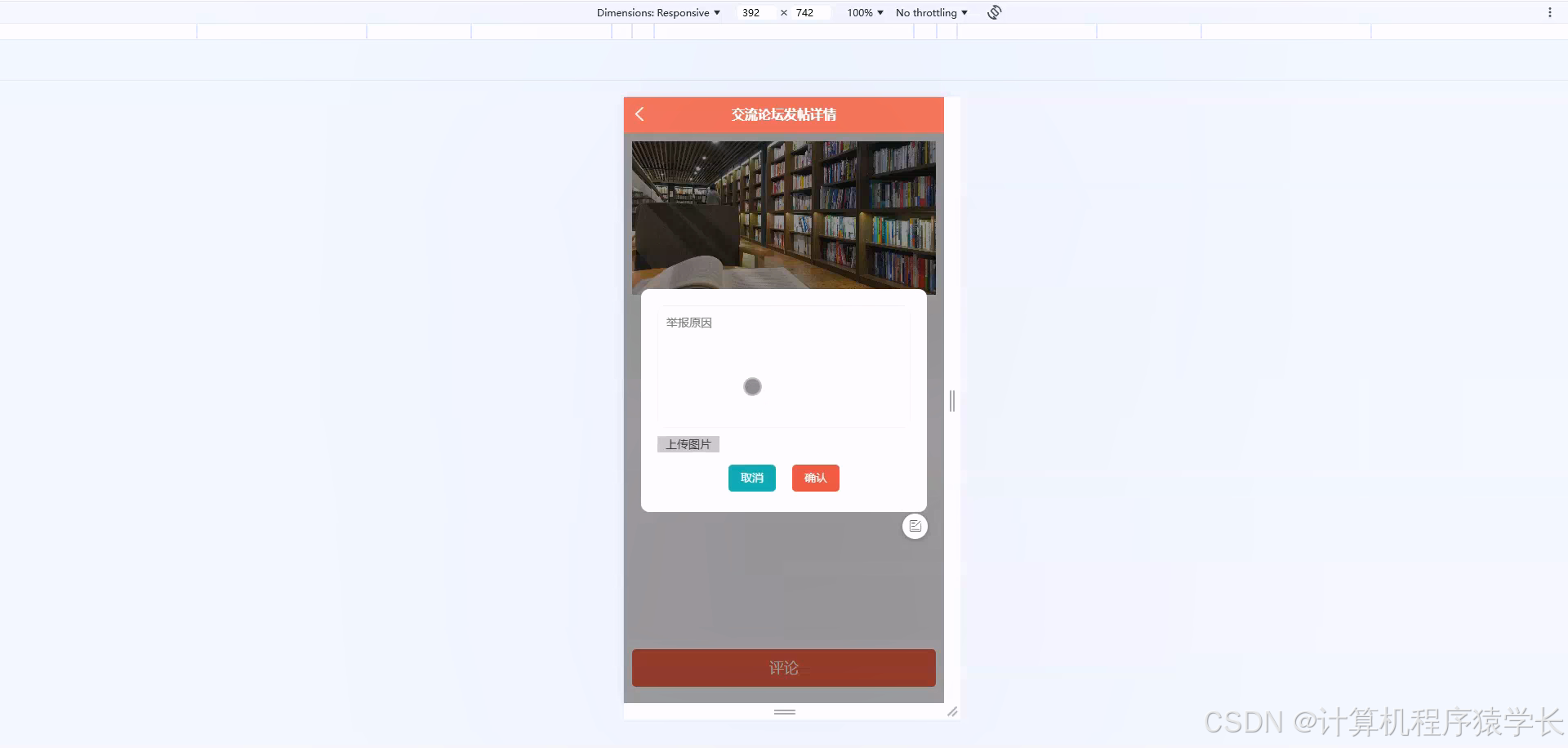Click the 评论 comment button
The width and height of the screenshot is (1568, 748).
pyautogui.click(x=784, y=668)
